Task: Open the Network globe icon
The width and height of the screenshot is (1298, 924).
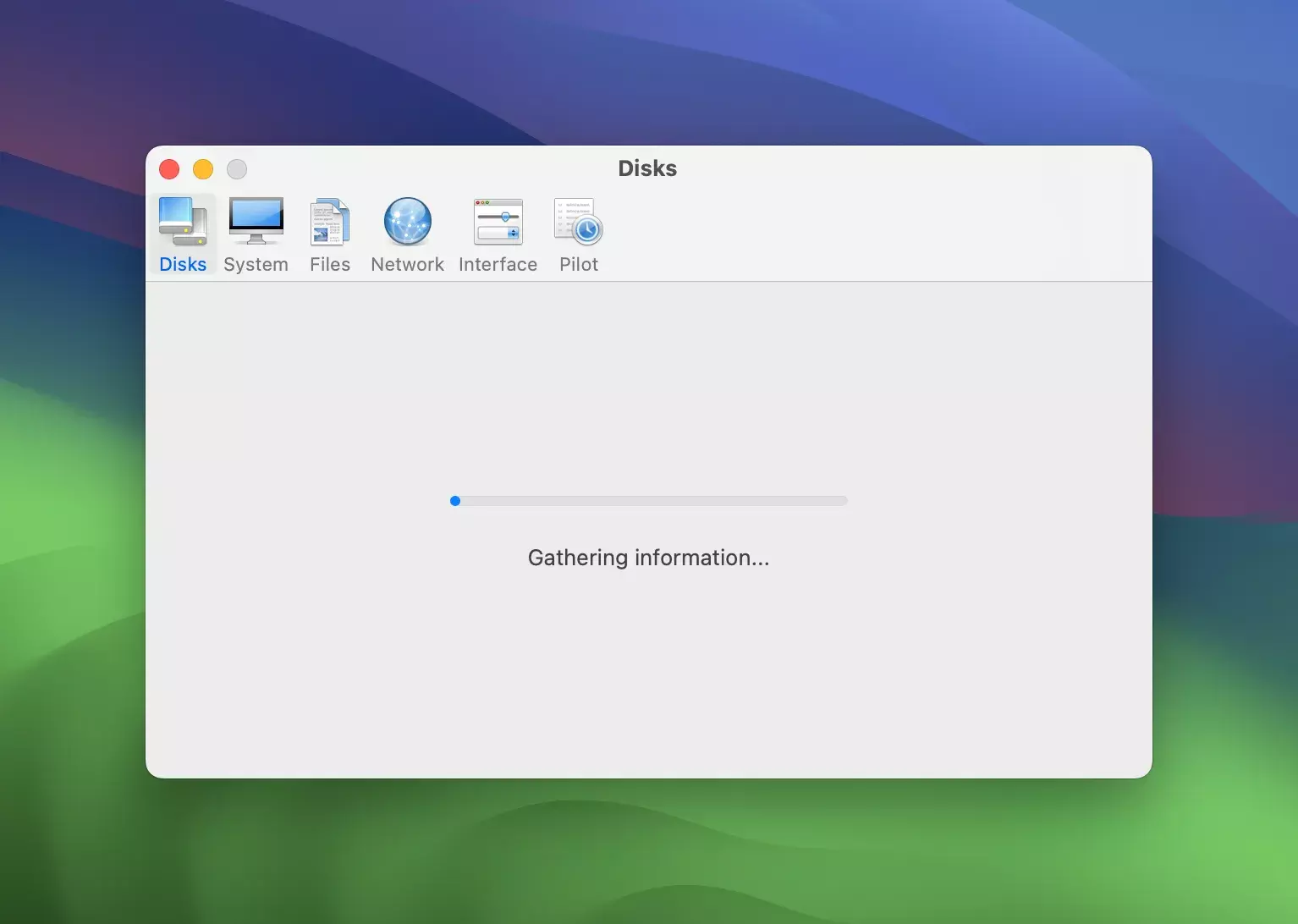Action: click(x=407, y=222)
